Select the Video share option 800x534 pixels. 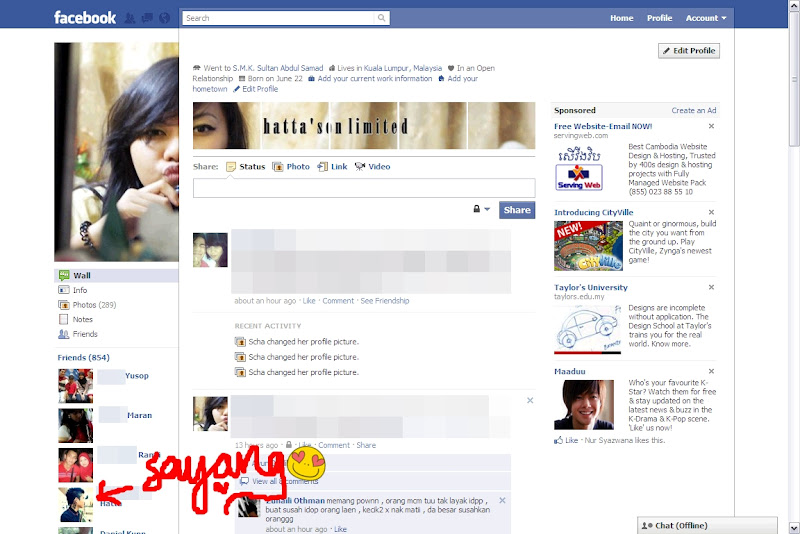coord(372,167)
